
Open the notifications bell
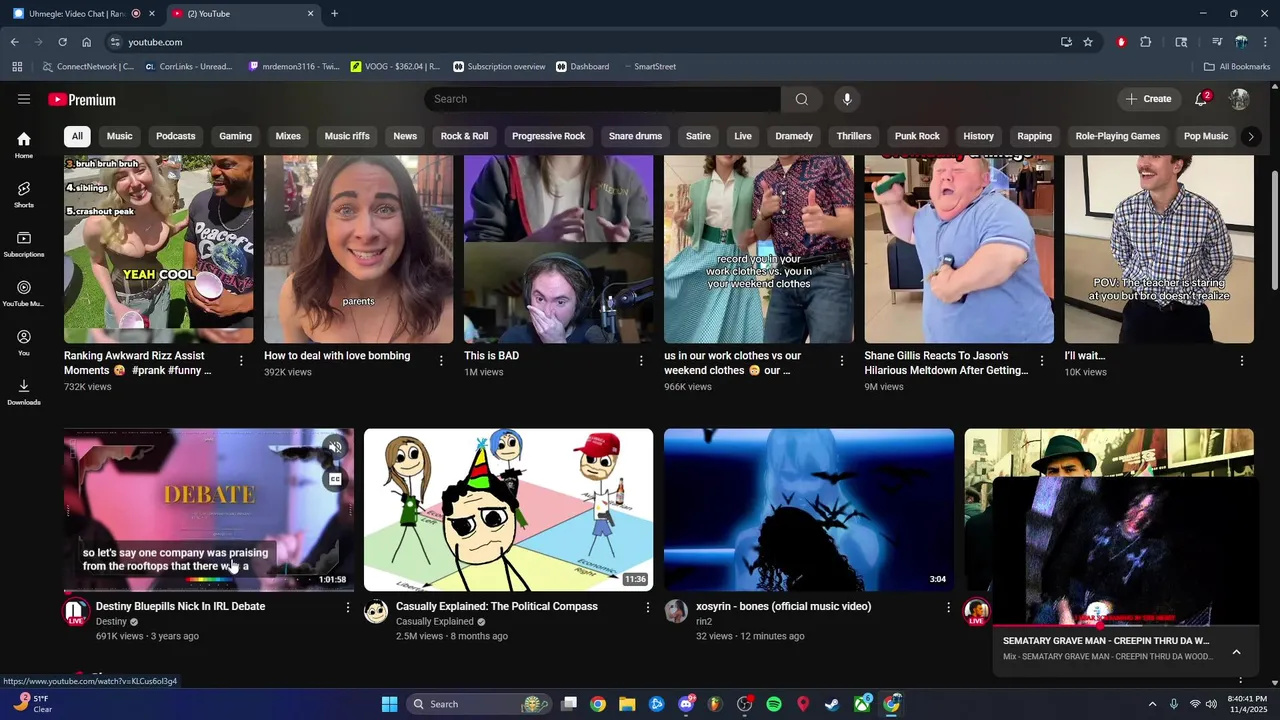(1202, 99)
